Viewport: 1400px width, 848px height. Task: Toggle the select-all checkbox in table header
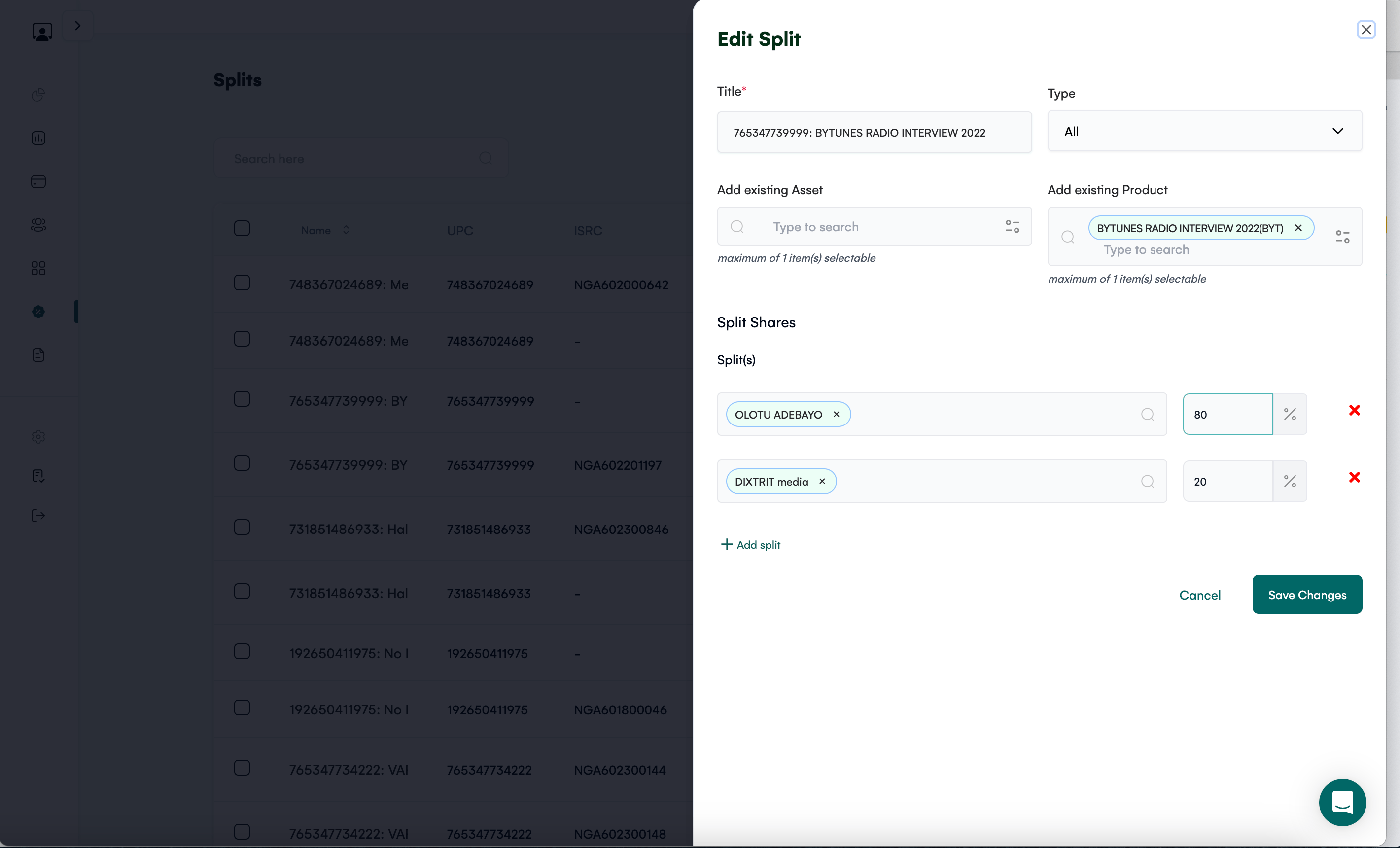tap(242, 228)
